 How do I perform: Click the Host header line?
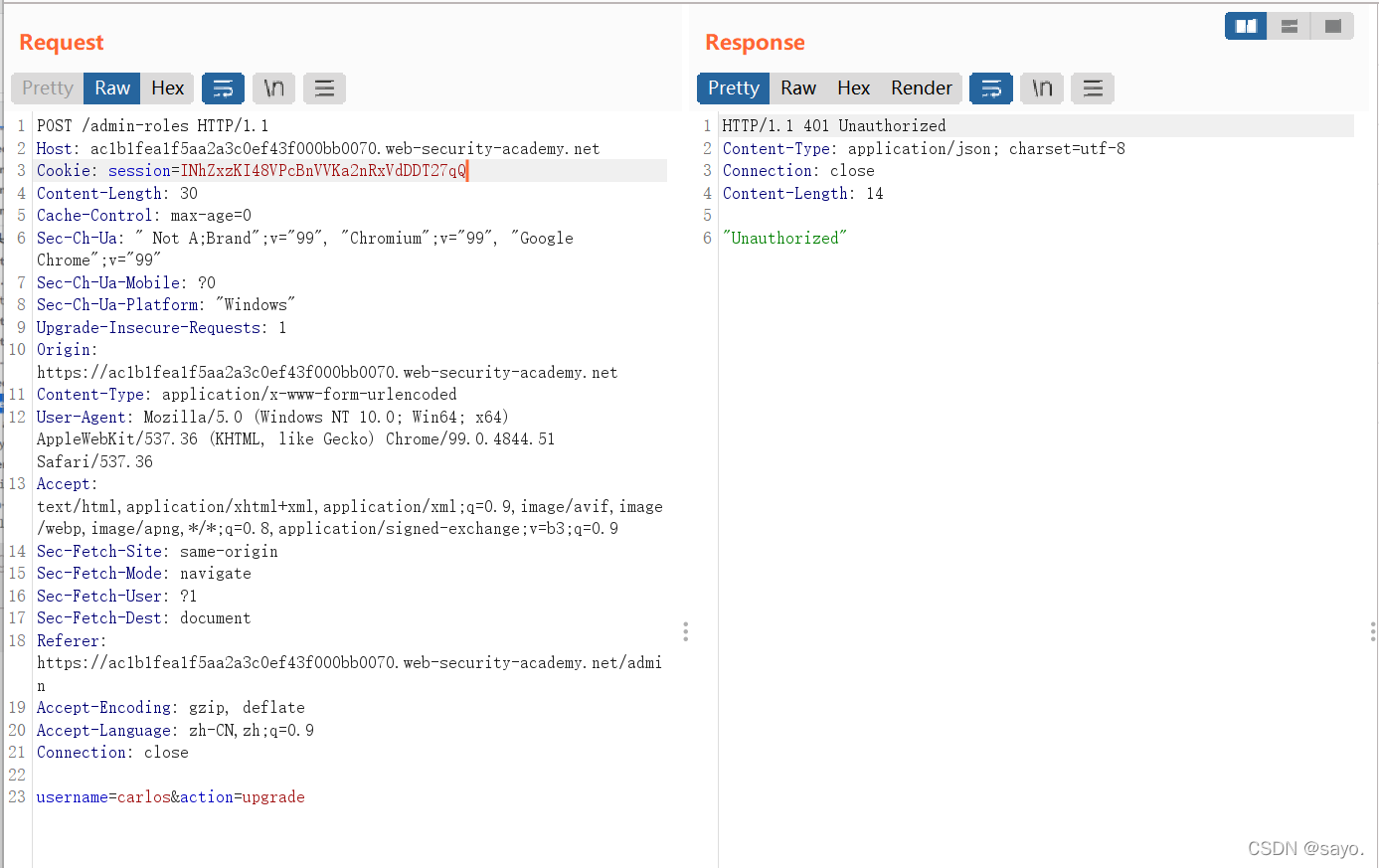tap(318, 149)
